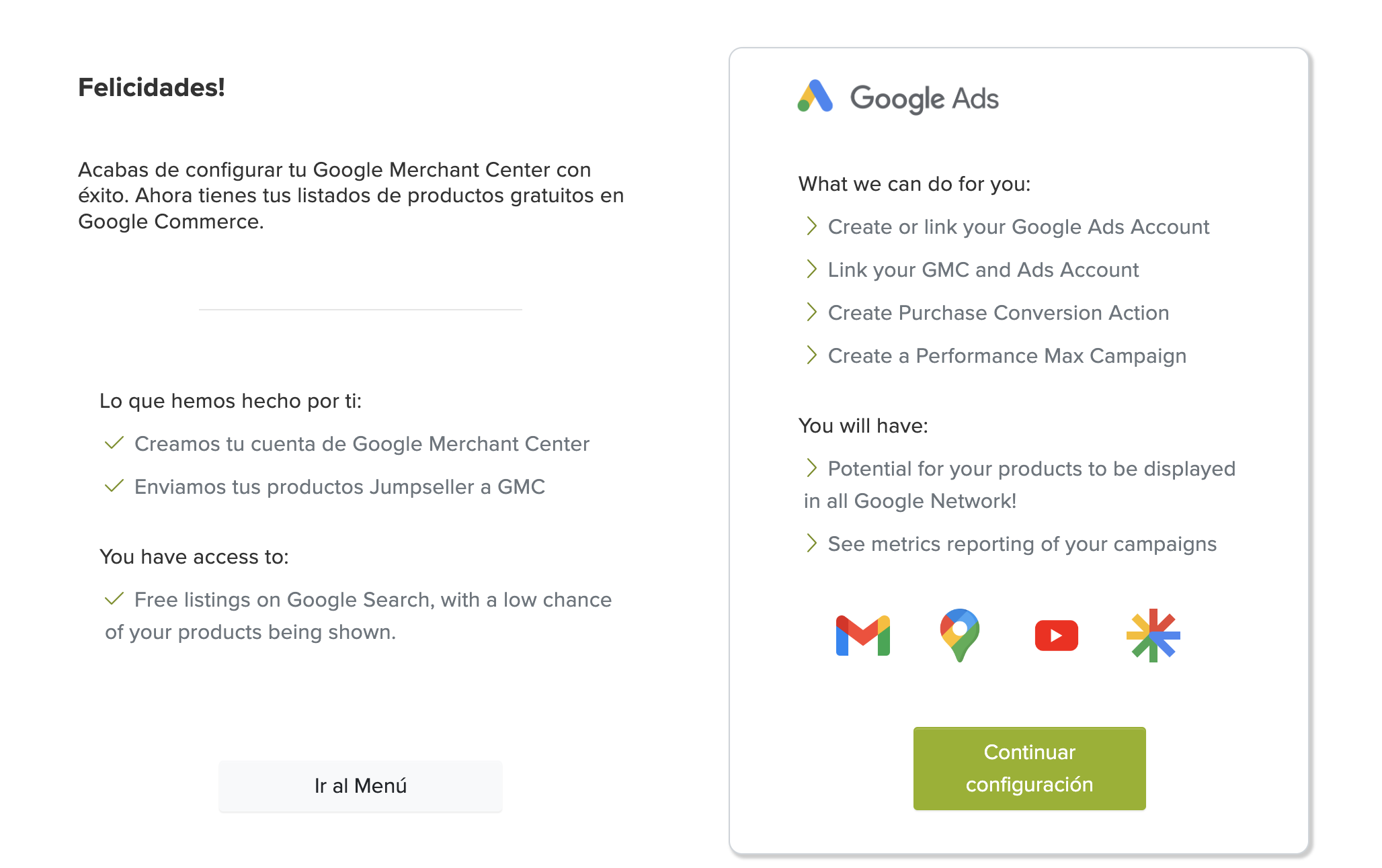This screenshot has height=868, width=1382.
Task: Click the Felicidades! heading
Action: point(151,87)
